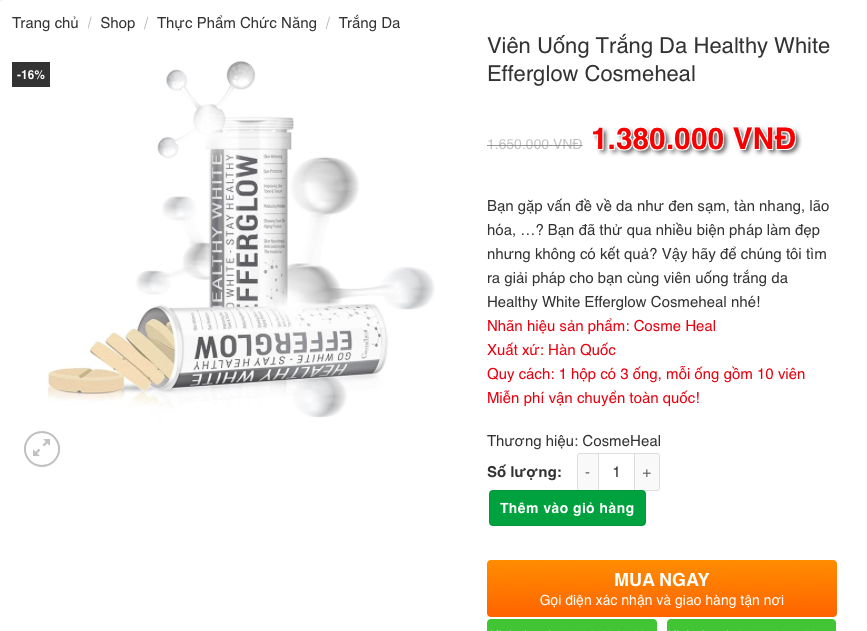Image resolution: width=867 pixels, height=631 pixels.
Task: Focus the quantity number field
Action: click(x=616, y=472)
